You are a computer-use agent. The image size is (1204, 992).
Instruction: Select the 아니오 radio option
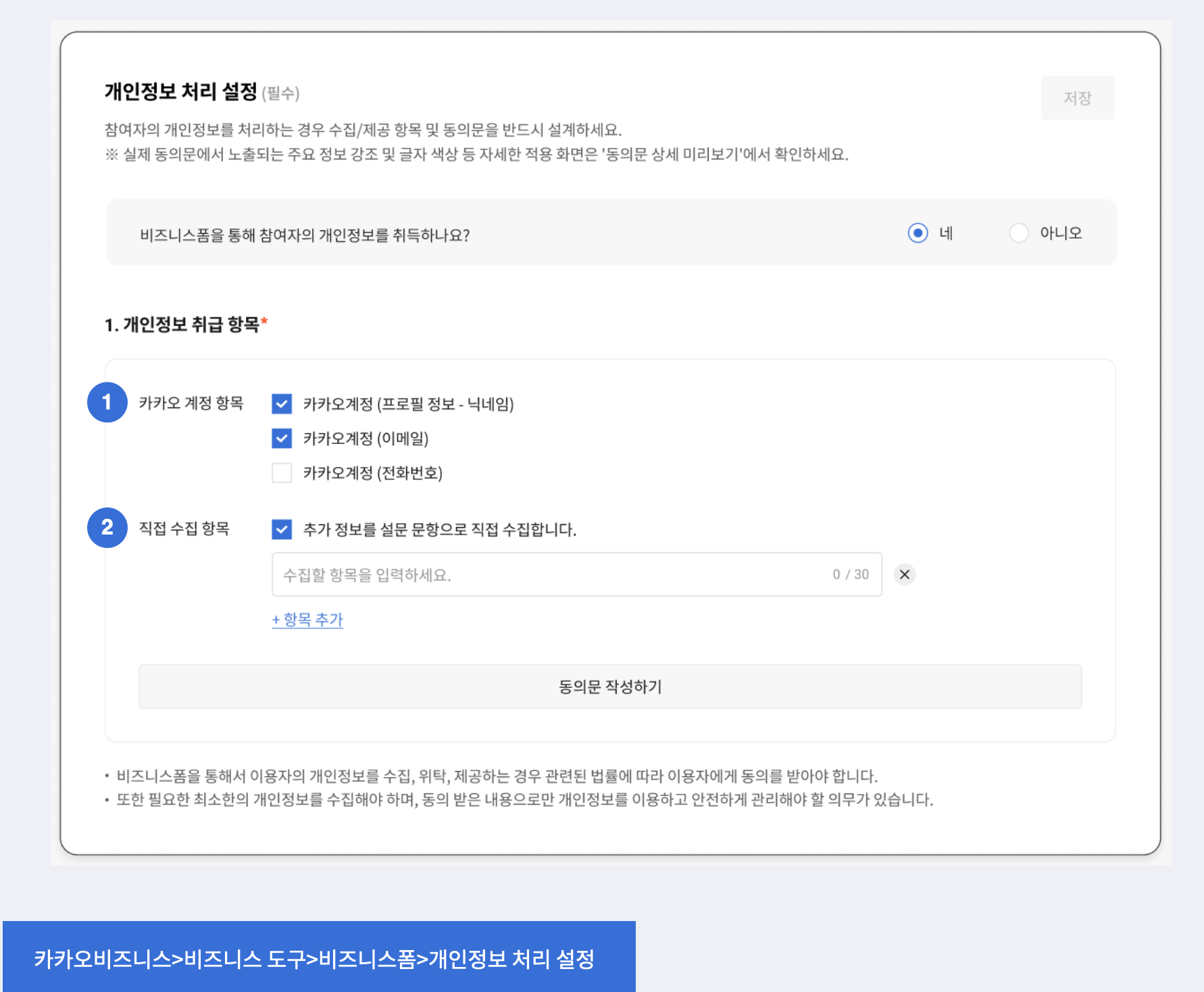click(1018, 233)
